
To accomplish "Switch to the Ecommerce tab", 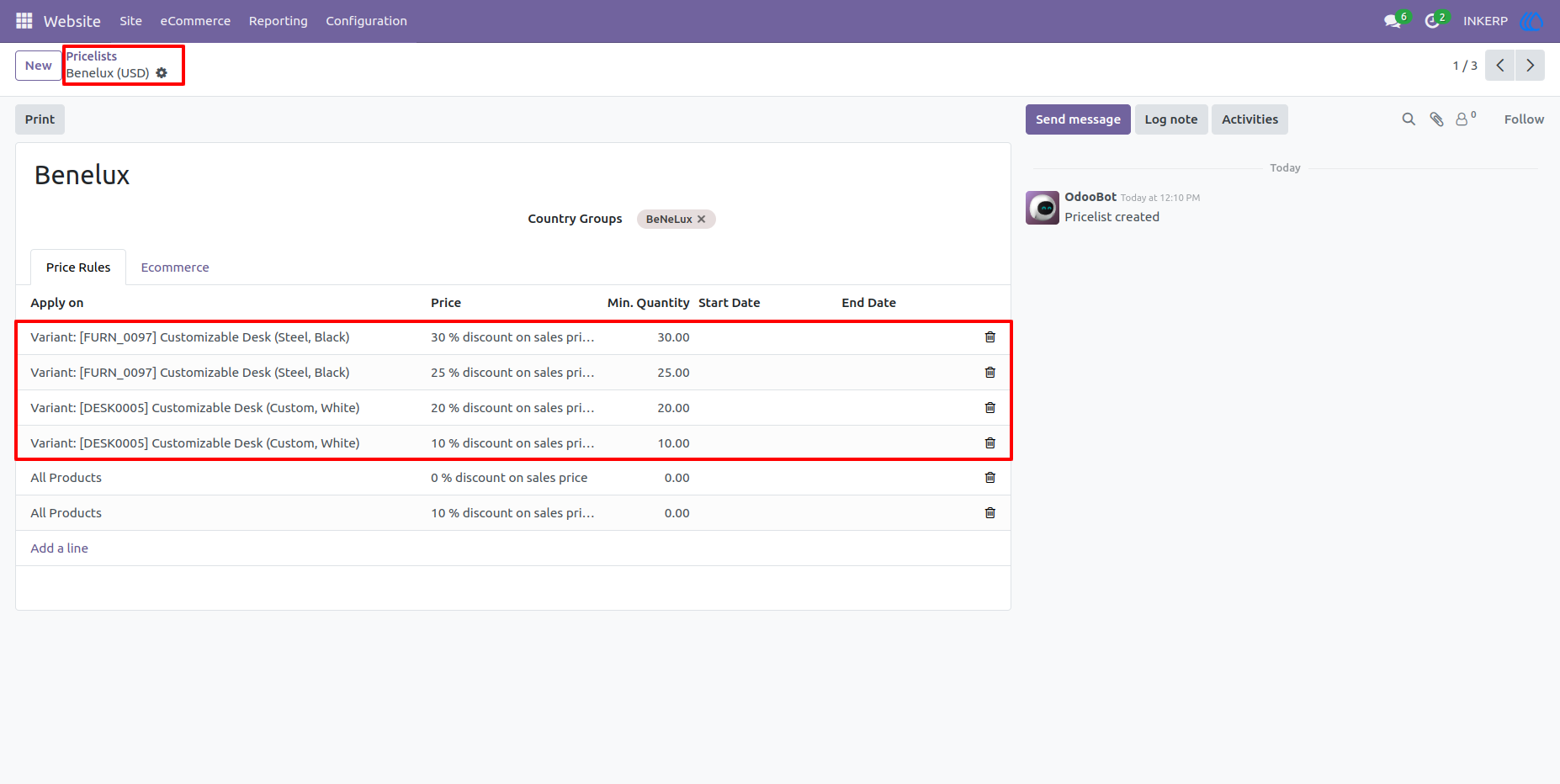I will click(175, 268).
